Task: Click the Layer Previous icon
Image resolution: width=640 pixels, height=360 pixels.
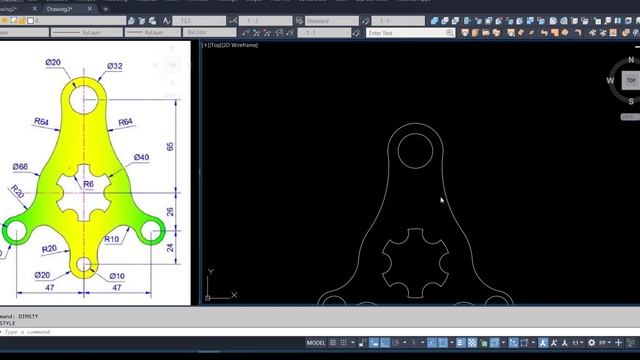Action: point(142,20)
